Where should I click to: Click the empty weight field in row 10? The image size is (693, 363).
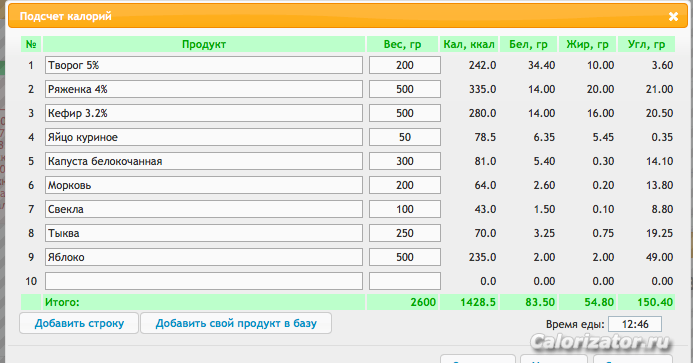tap(405, 281)
